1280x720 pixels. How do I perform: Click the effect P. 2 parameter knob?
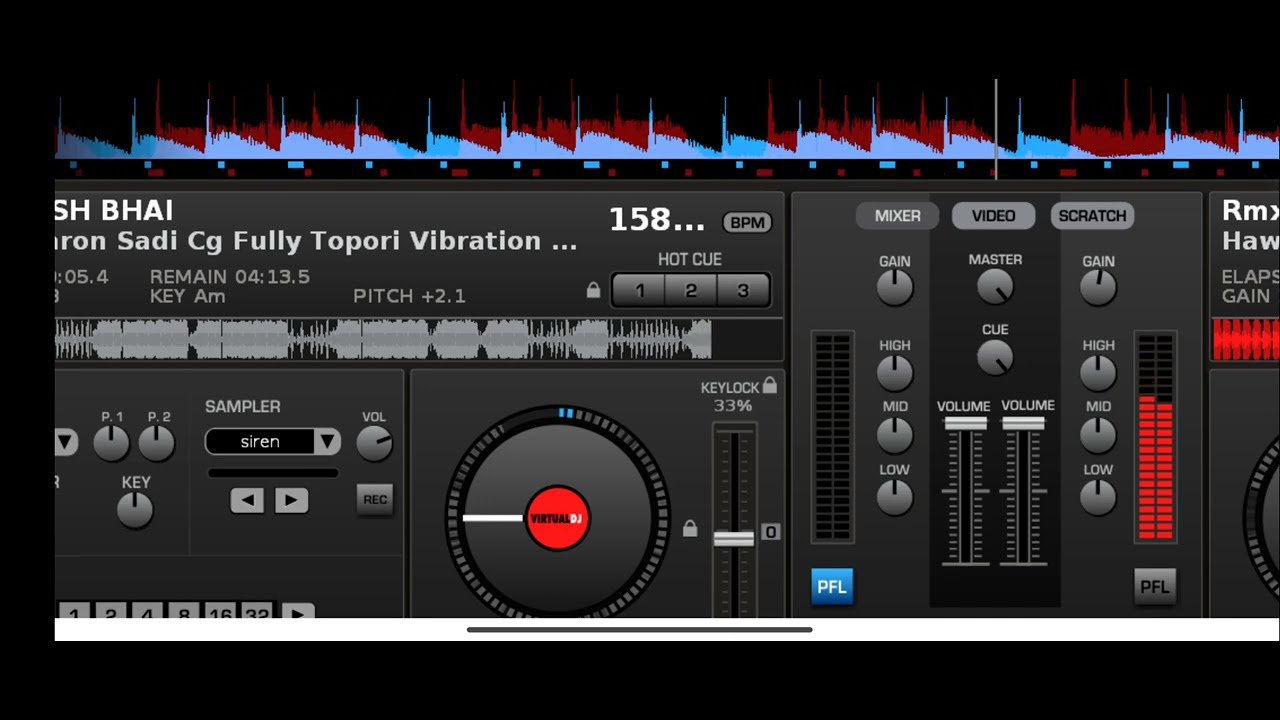157,443
